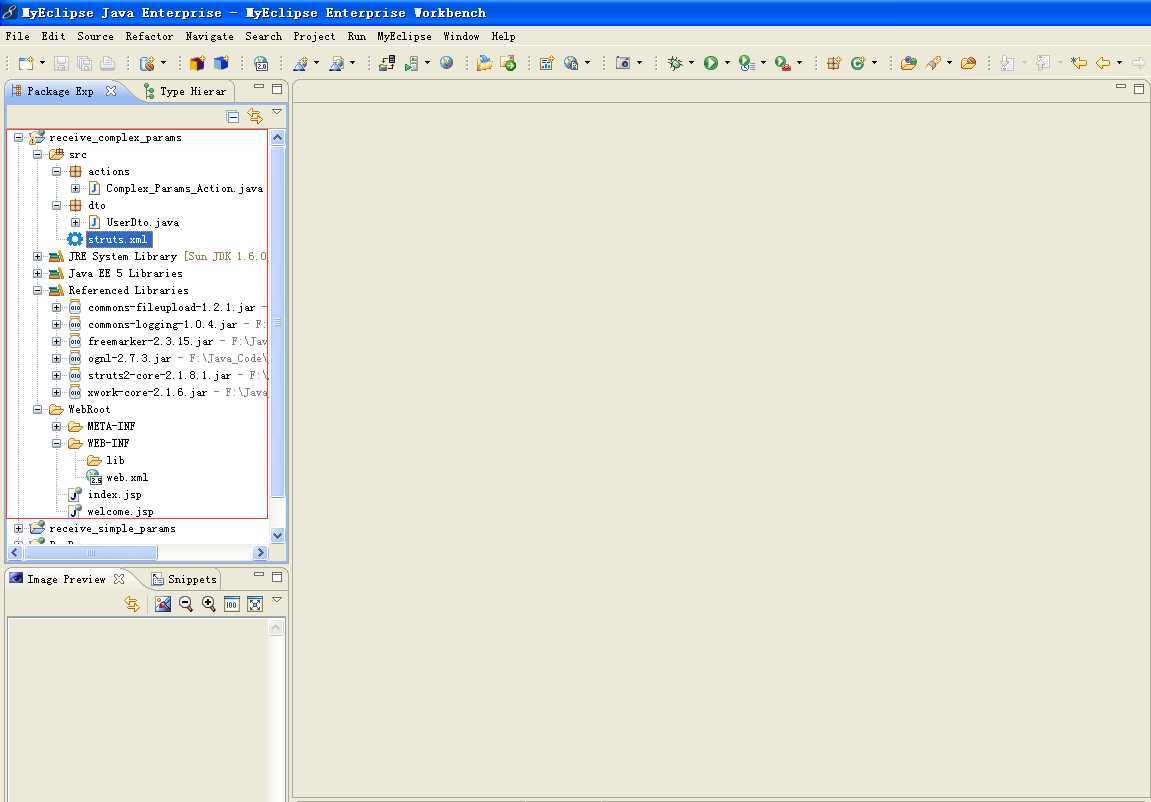The image size is (1151, 802).
Task: Collapse the receive_complex_params project node
Action: click(x=18, y=137)
